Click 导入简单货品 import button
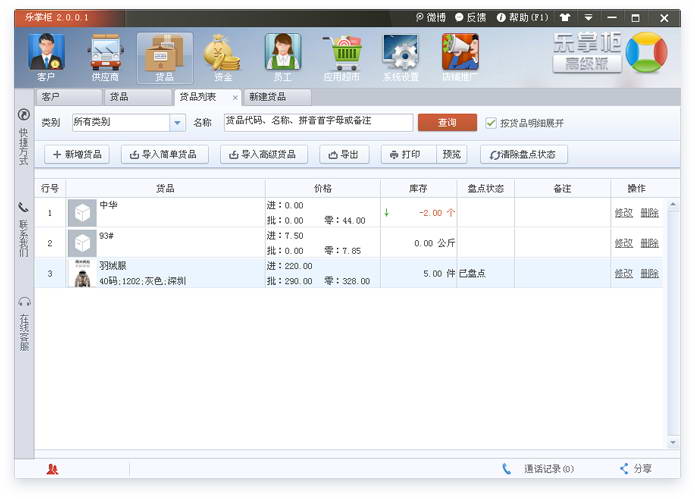This screenshot has width=695, height=499. pos(165,155)
